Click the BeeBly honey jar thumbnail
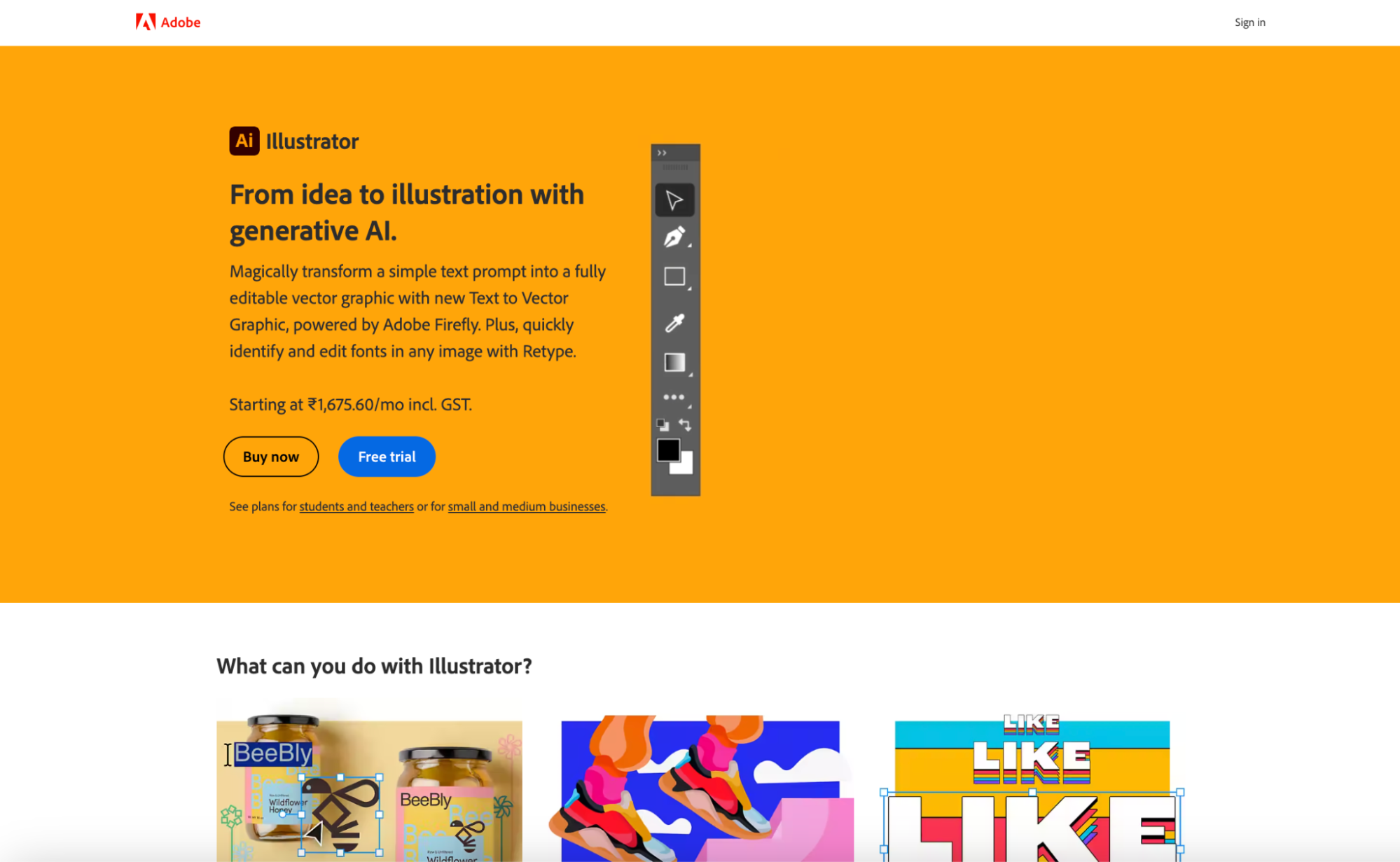Viewport: 1400px width, 862px height. (x=369, y=787)
